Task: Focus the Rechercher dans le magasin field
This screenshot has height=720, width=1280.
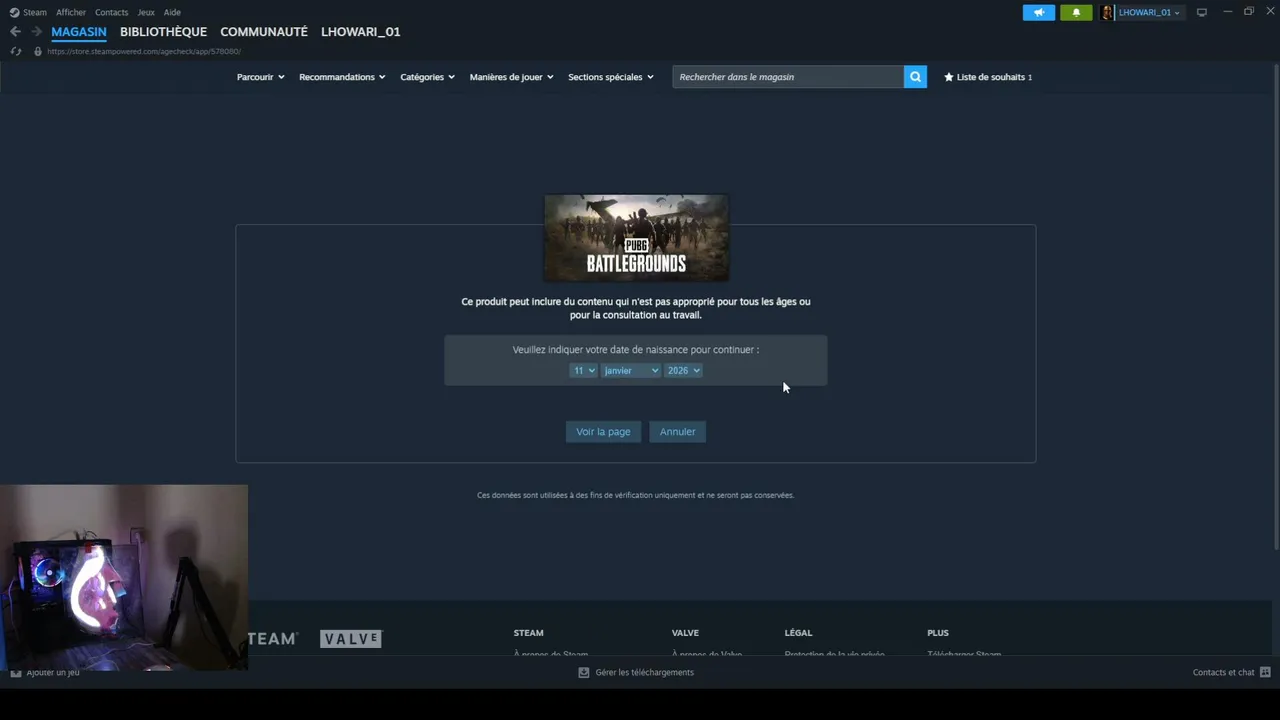Action: 788,77
